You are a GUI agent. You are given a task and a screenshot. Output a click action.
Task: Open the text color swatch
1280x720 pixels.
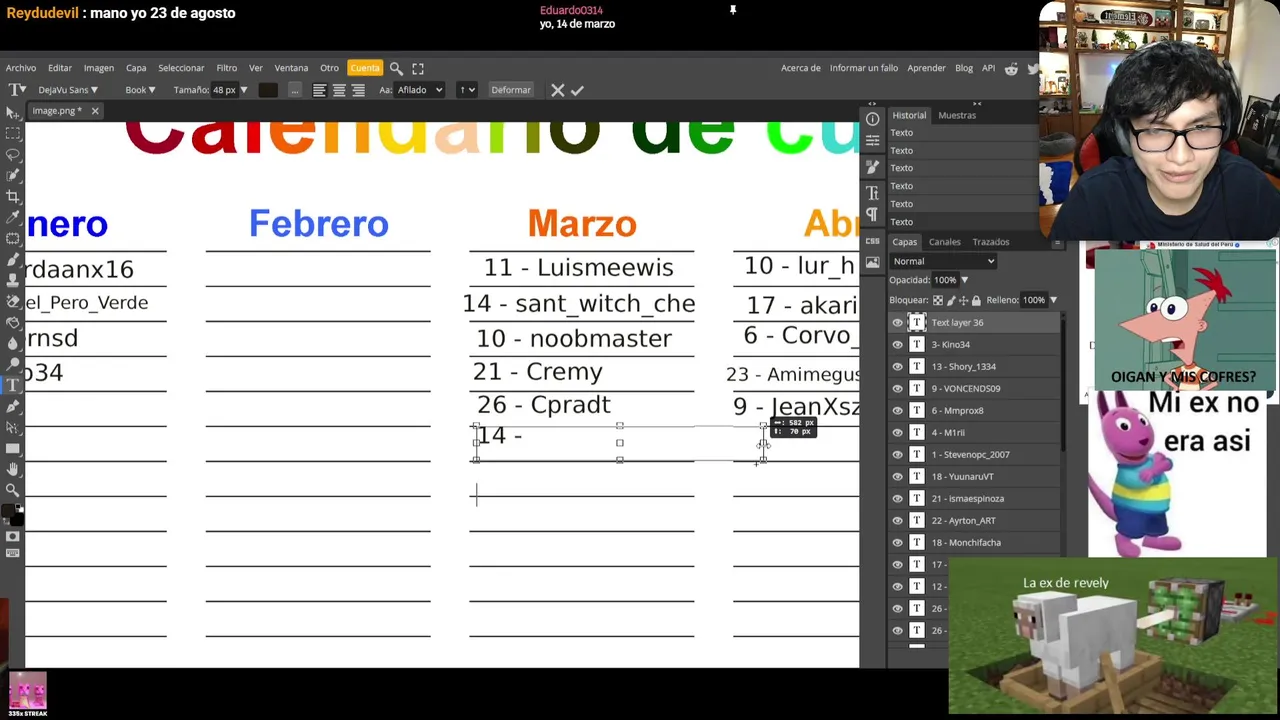point(268,90)
